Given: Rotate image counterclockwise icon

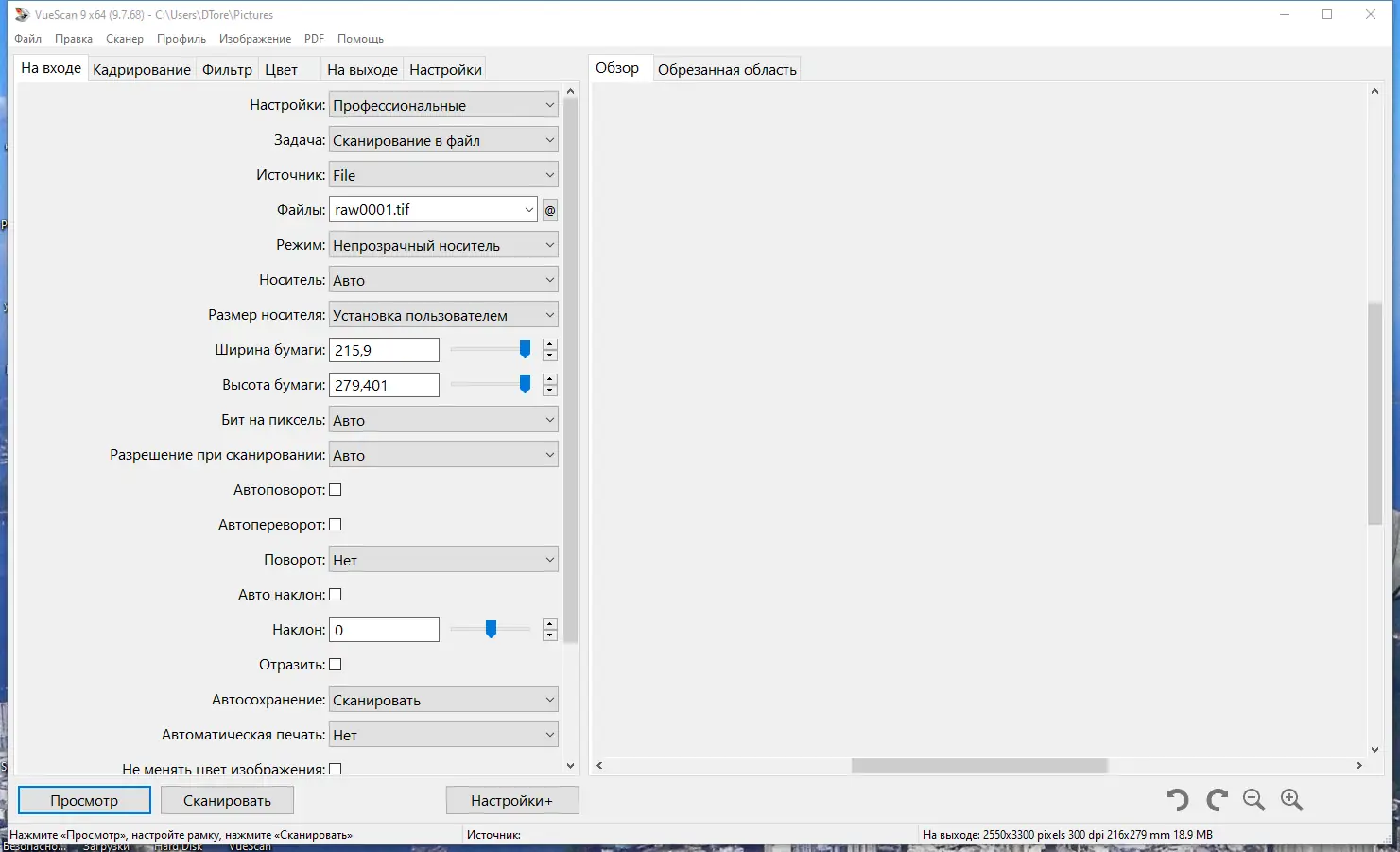Looking at the screenshot, I should click(1177, 800).
